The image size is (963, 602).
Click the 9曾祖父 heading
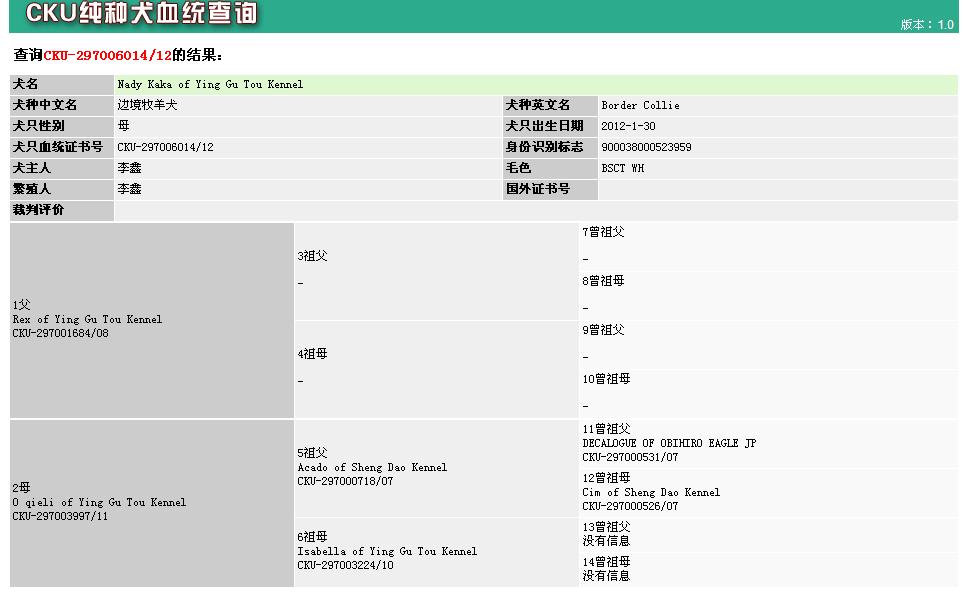(x=603, y=330)
